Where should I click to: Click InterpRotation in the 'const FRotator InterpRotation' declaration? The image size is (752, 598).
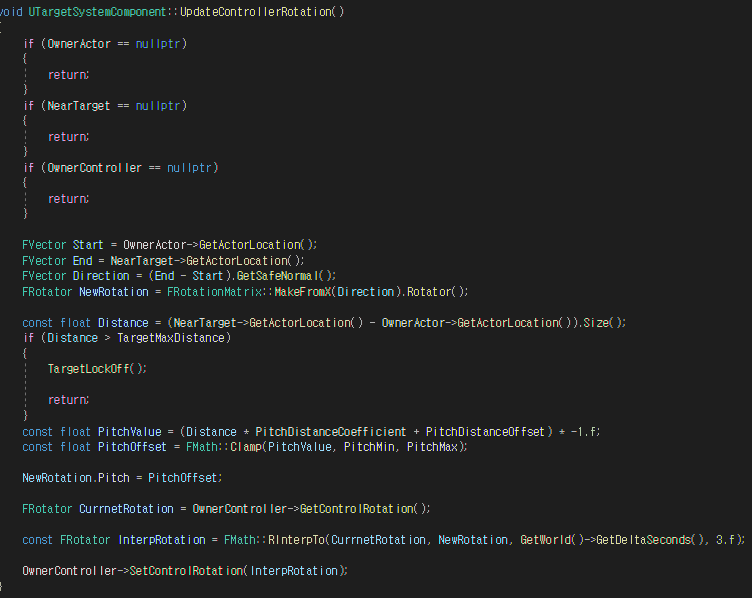click(x=162, y=540)
